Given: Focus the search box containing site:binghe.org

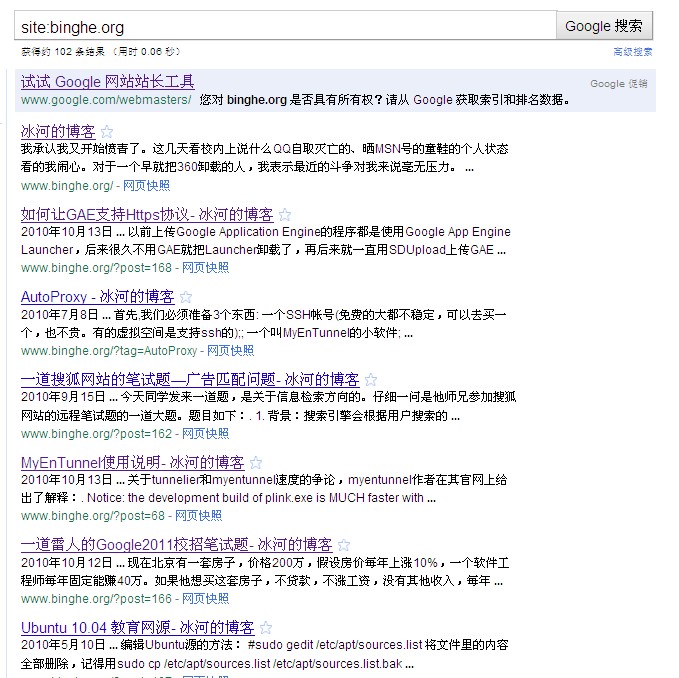Looking at the screenshot, I should click(285, 26).
